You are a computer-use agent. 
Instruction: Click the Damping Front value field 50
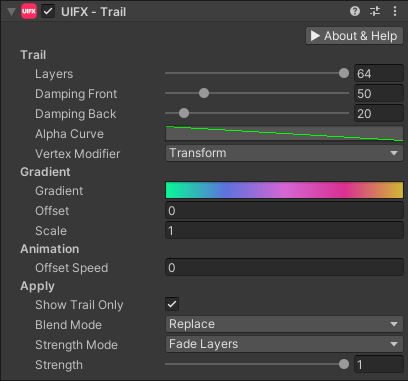click(x=379, y=93)
